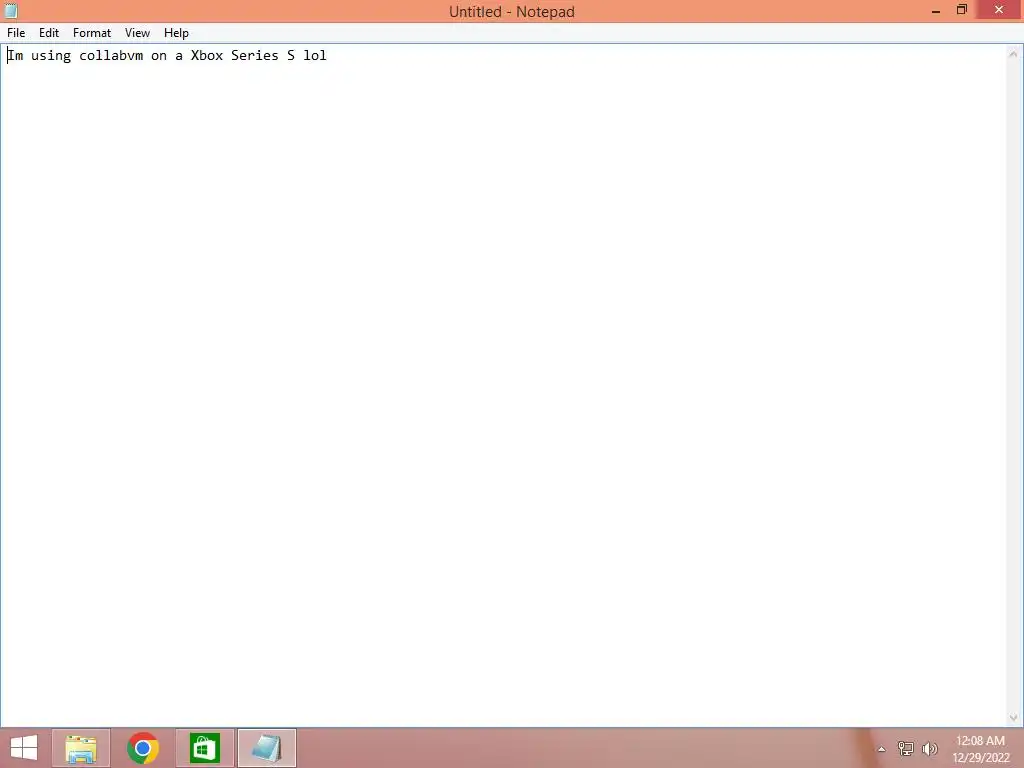1024x768 pixels.
Task: Click the word 'lol' in text
Action: click(315, 56)
